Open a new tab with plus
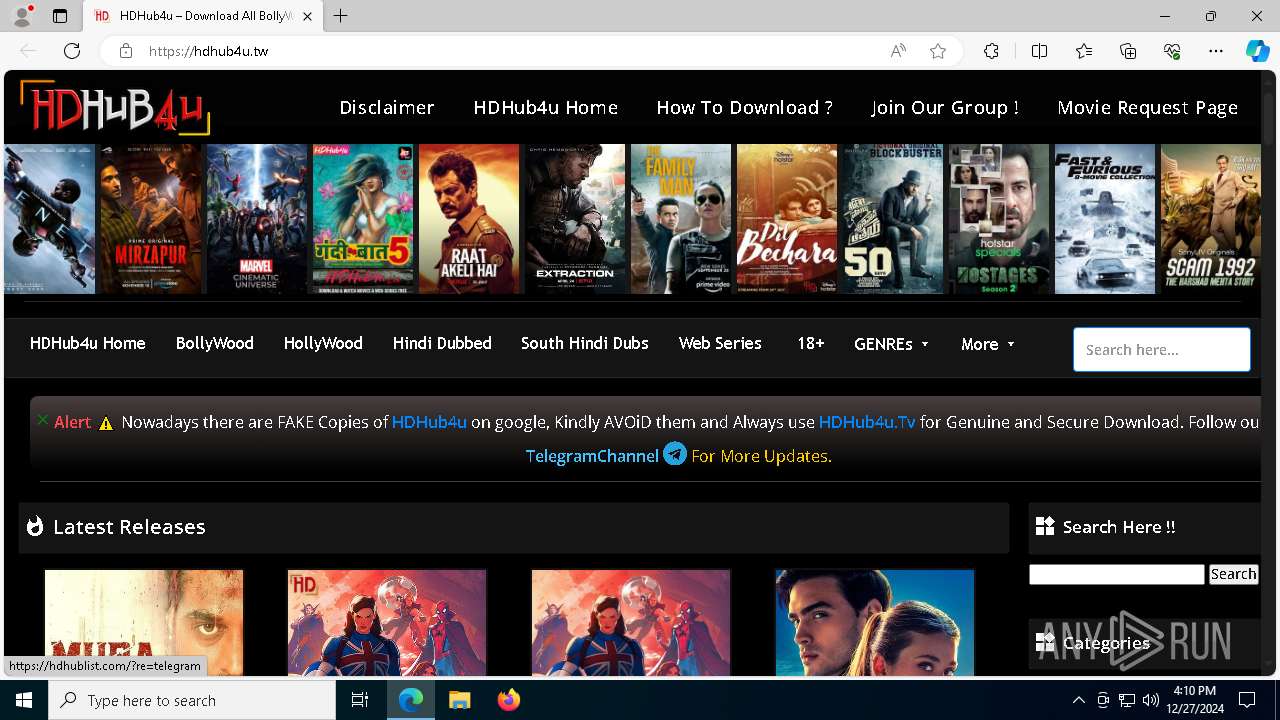The height and width of the screenshot is (720, 1280). tap(341, 16)
